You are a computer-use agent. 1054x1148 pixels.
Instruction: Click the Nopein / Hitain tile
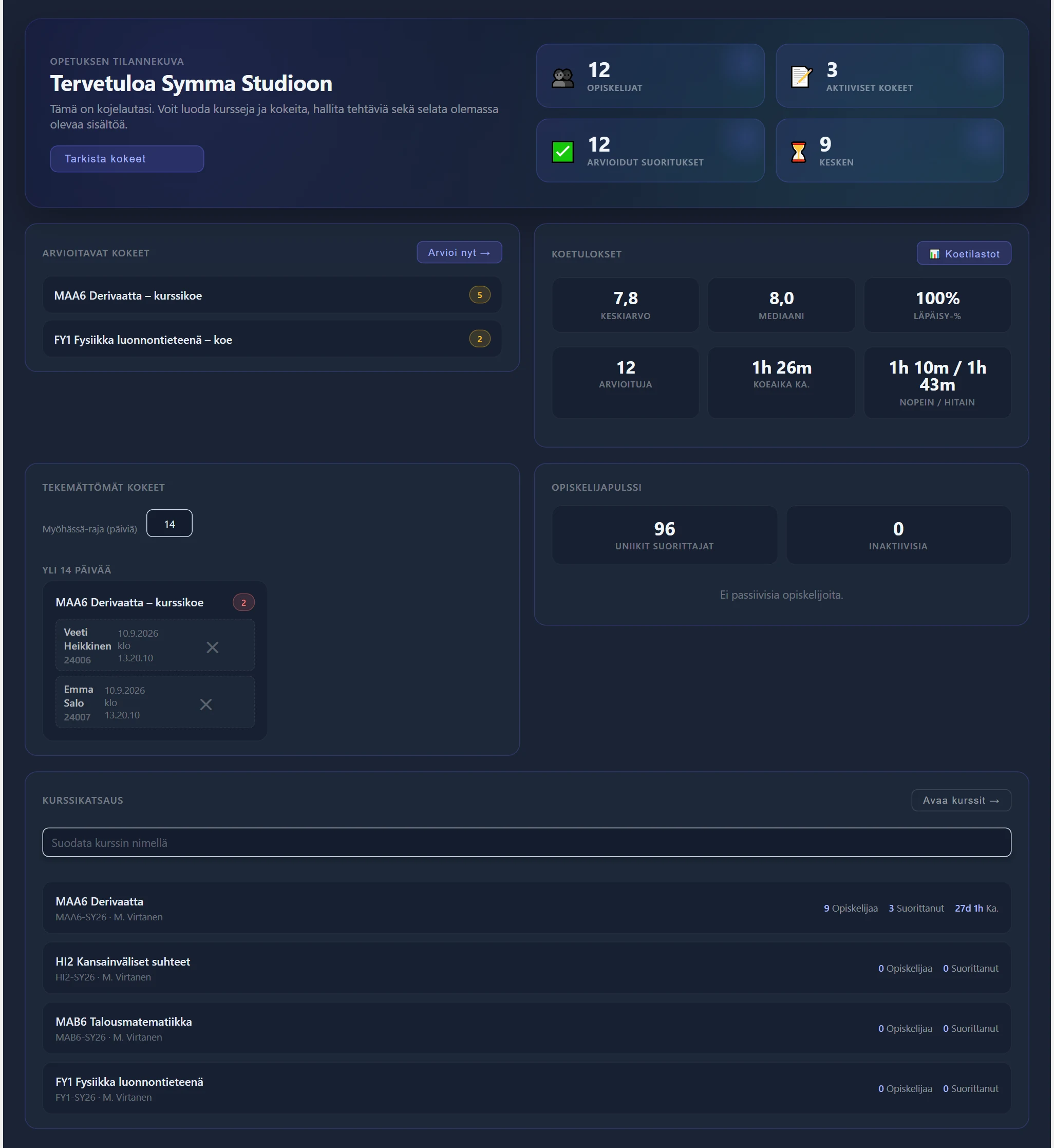coord(937,383)
